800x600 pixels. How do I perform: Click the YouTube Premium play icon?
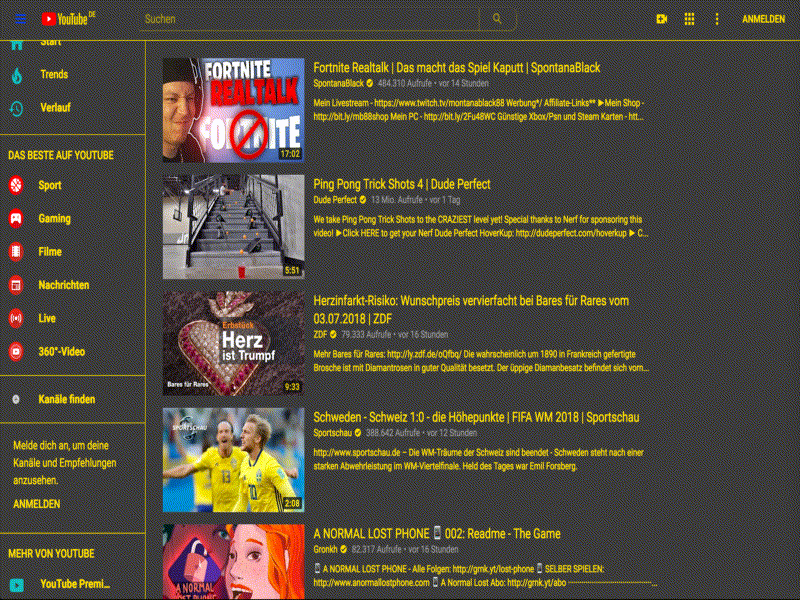[17, 585]
